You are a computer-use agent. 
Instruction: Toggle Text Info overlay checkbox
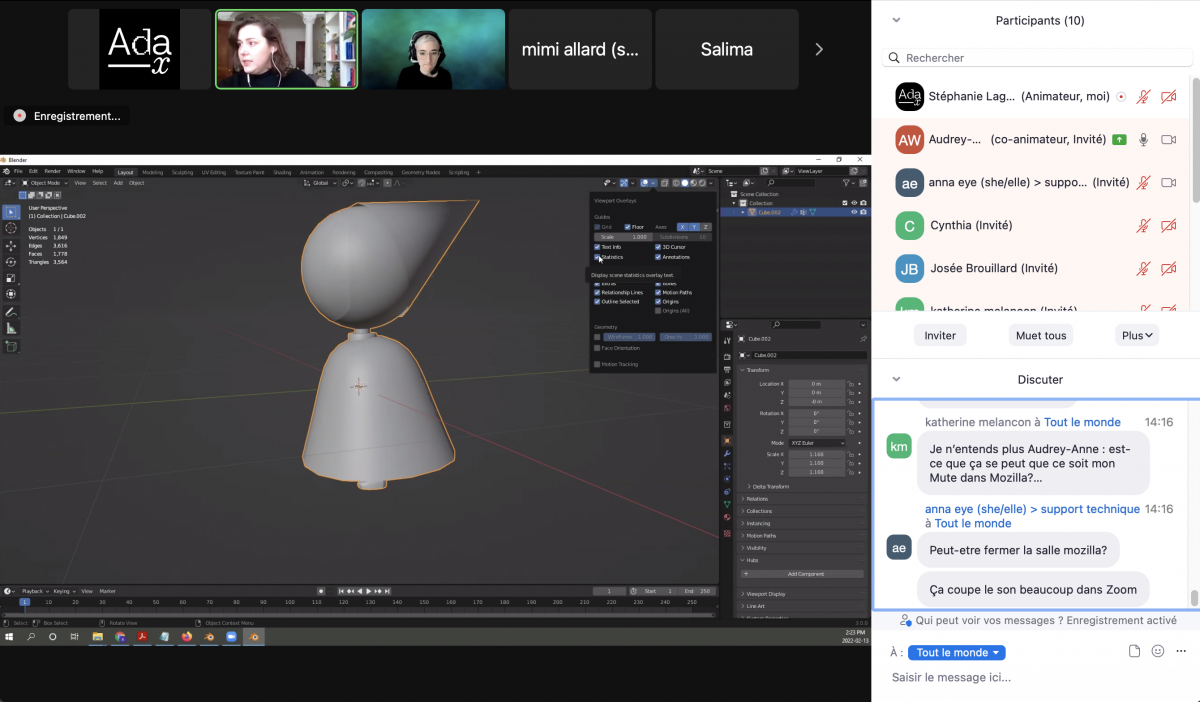click(598, 247)
